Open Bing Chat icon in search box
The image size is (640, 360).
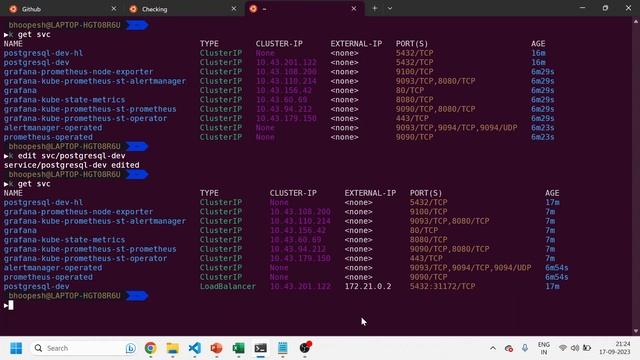[x=131, y=348]
